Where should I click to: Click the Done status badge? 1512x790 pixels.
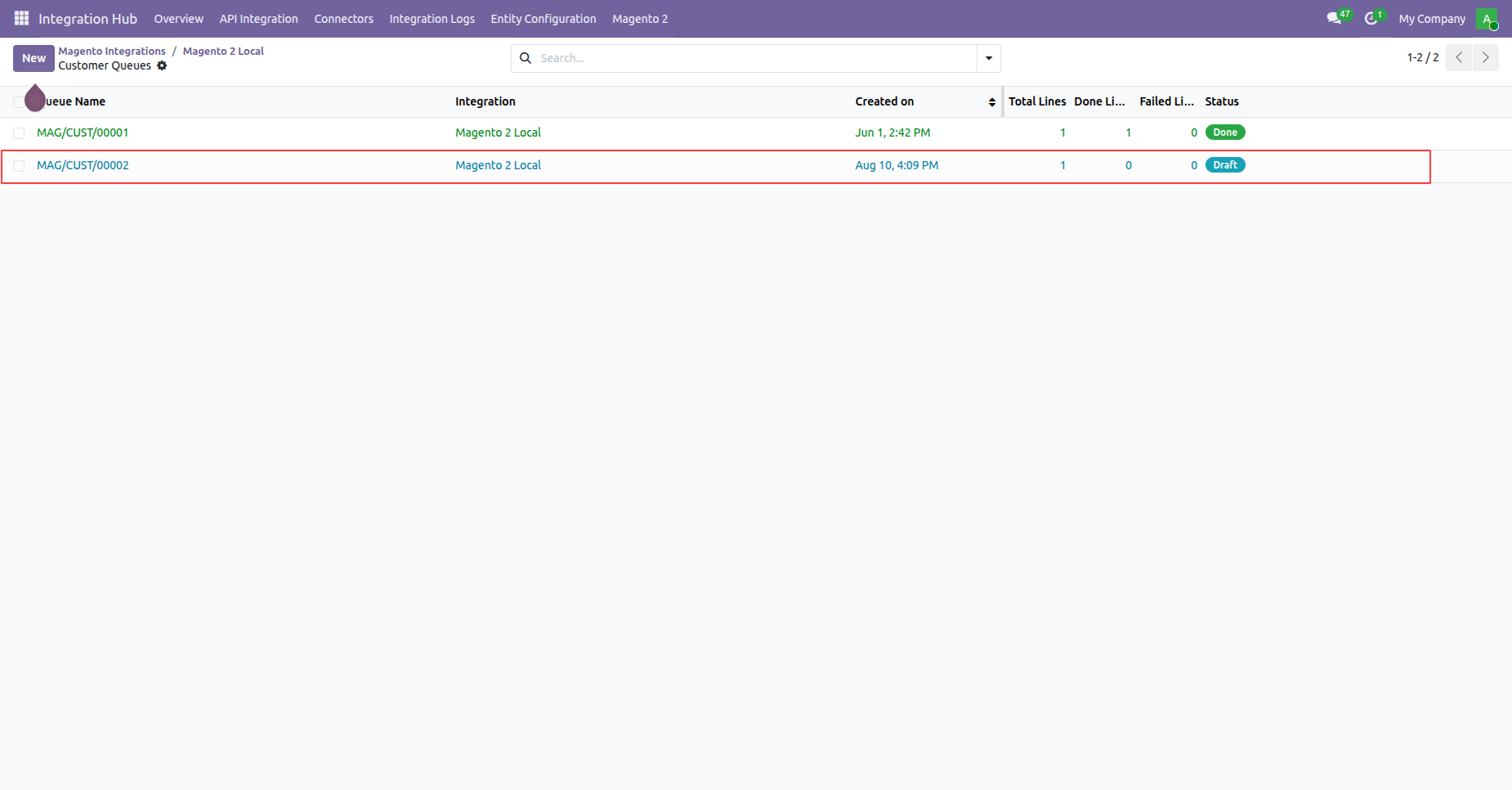pos(1224,132)
